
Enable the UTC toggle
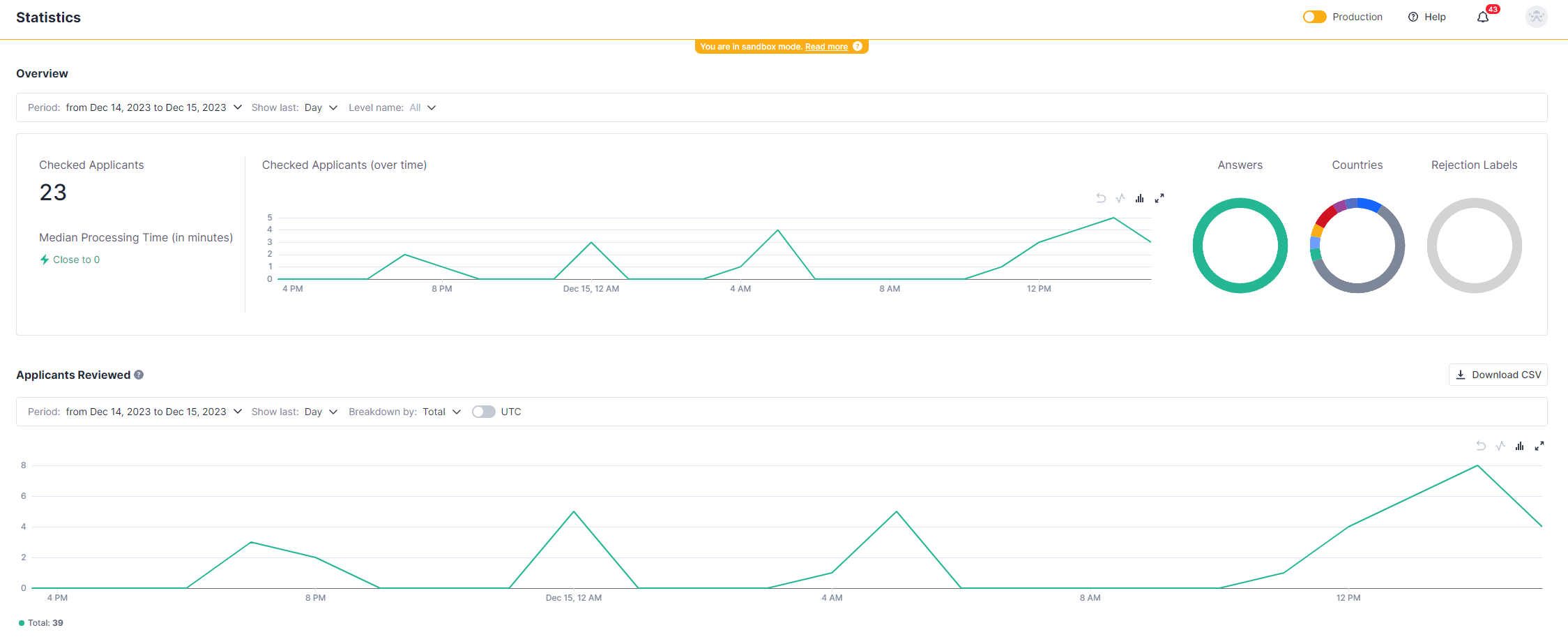coord(483,412)
